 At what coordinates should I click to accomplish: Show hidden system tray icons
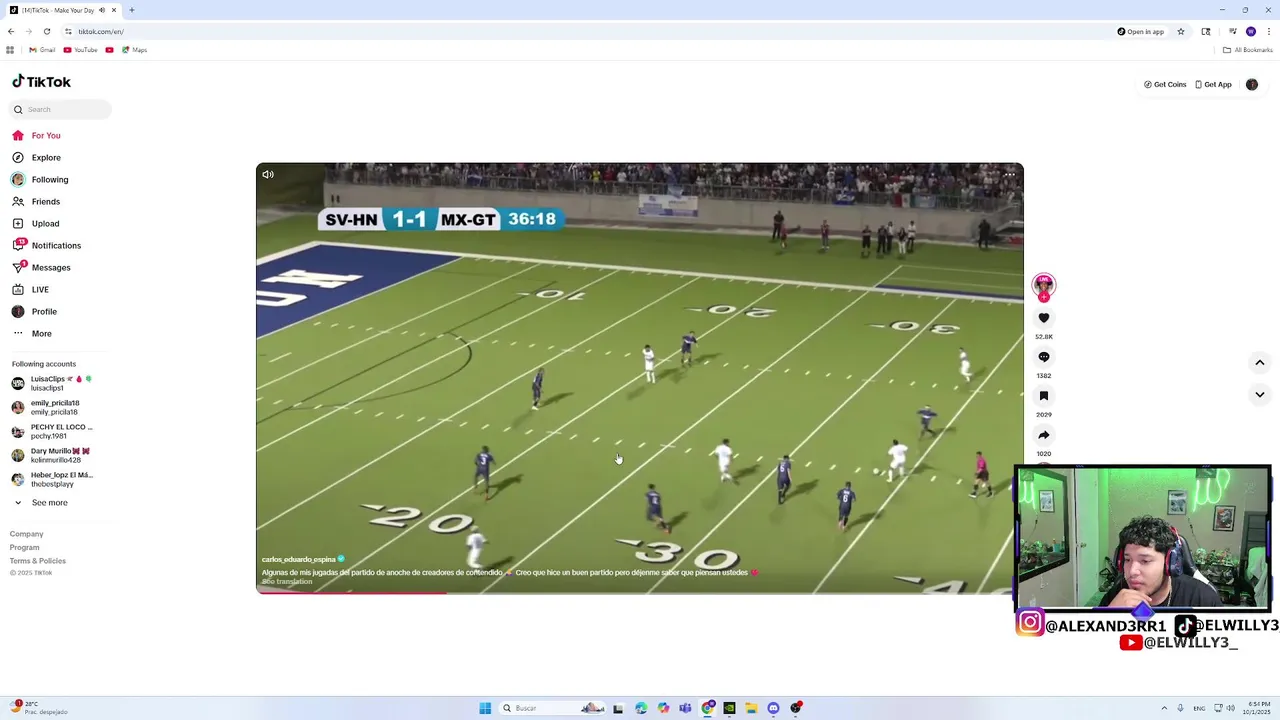point(1165,708)
